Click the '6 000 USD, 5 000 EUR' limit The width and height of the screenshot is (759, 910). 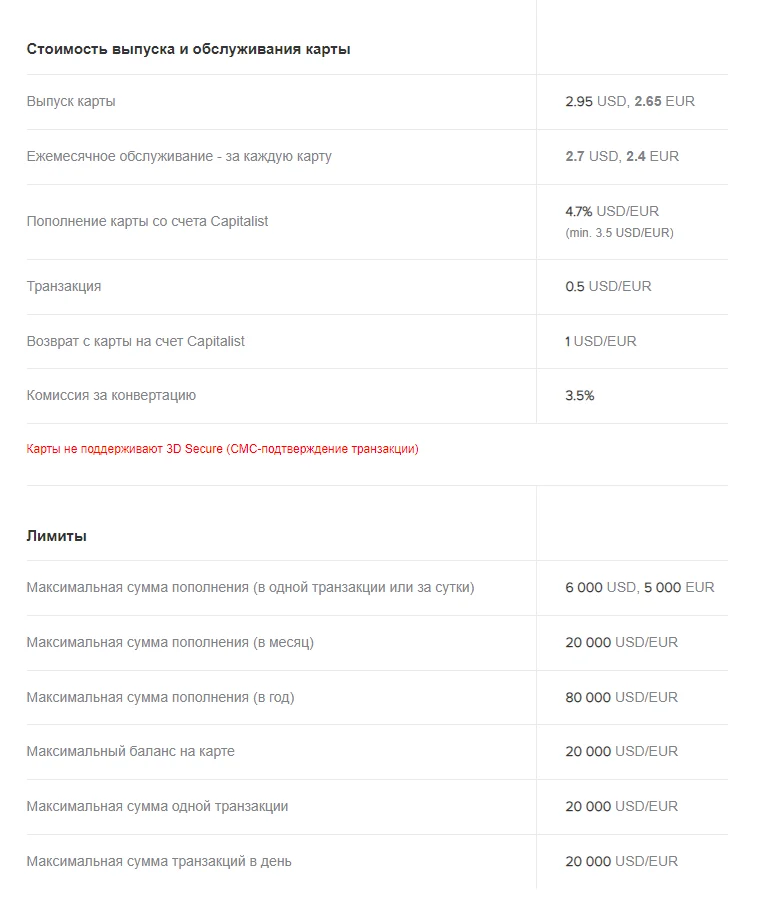[x=639, y=588]
